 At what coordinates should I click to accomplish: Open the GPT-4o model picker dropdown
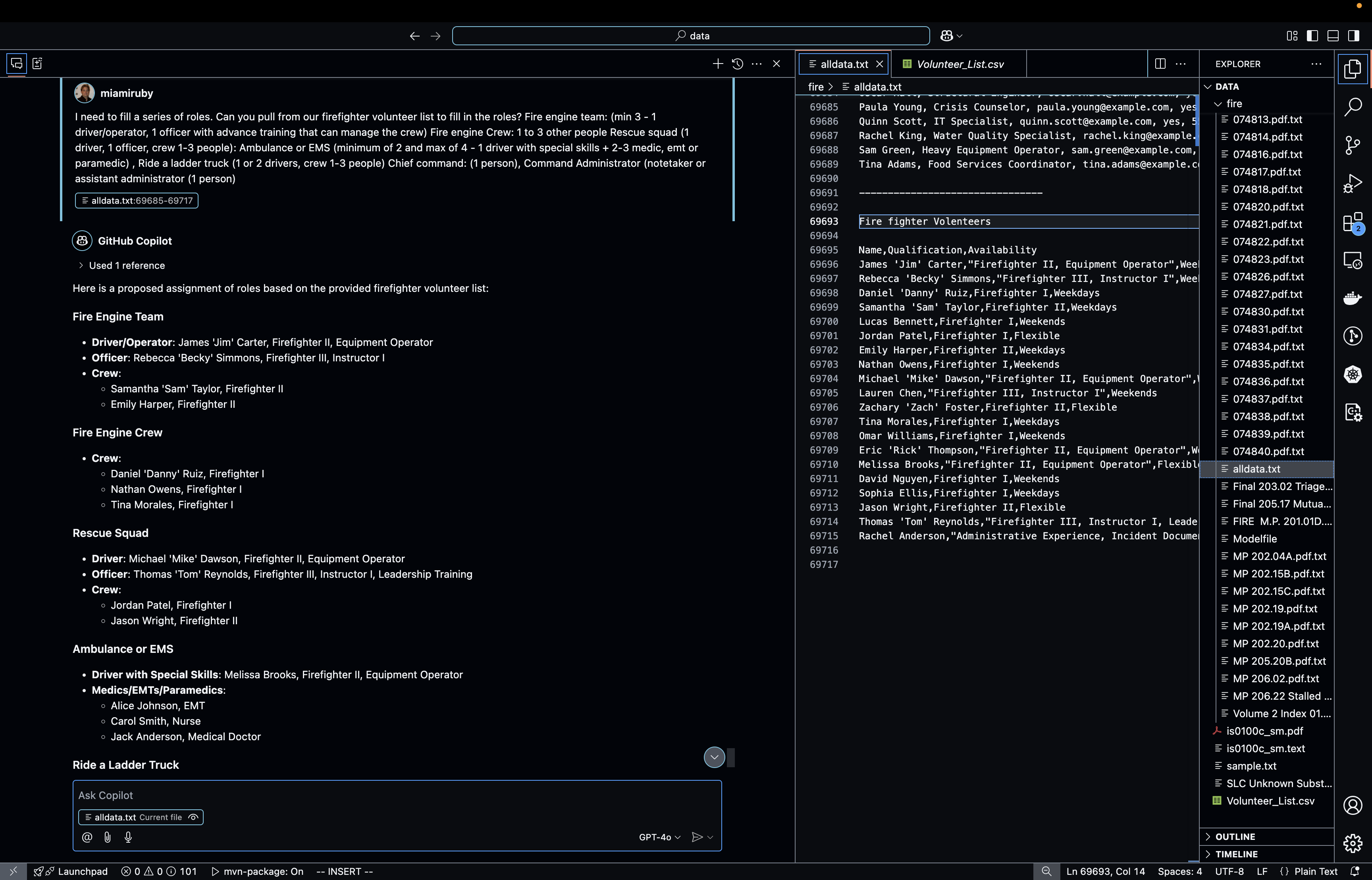pyautogui.click(x=660, y=837)
